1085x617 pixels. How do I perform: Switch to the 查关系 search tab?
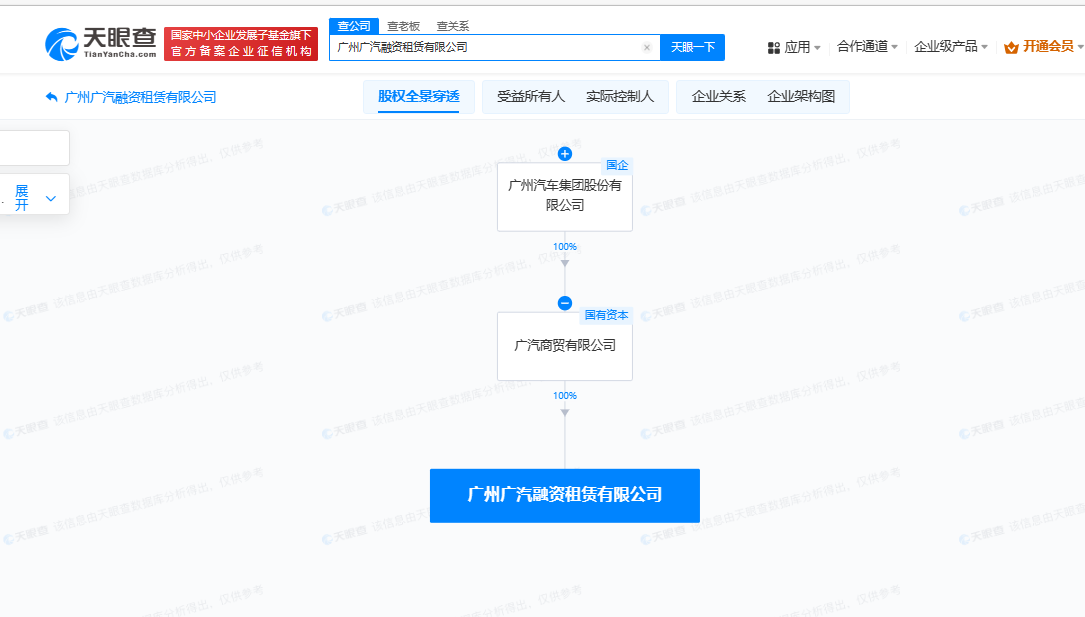tap(452, 26)
